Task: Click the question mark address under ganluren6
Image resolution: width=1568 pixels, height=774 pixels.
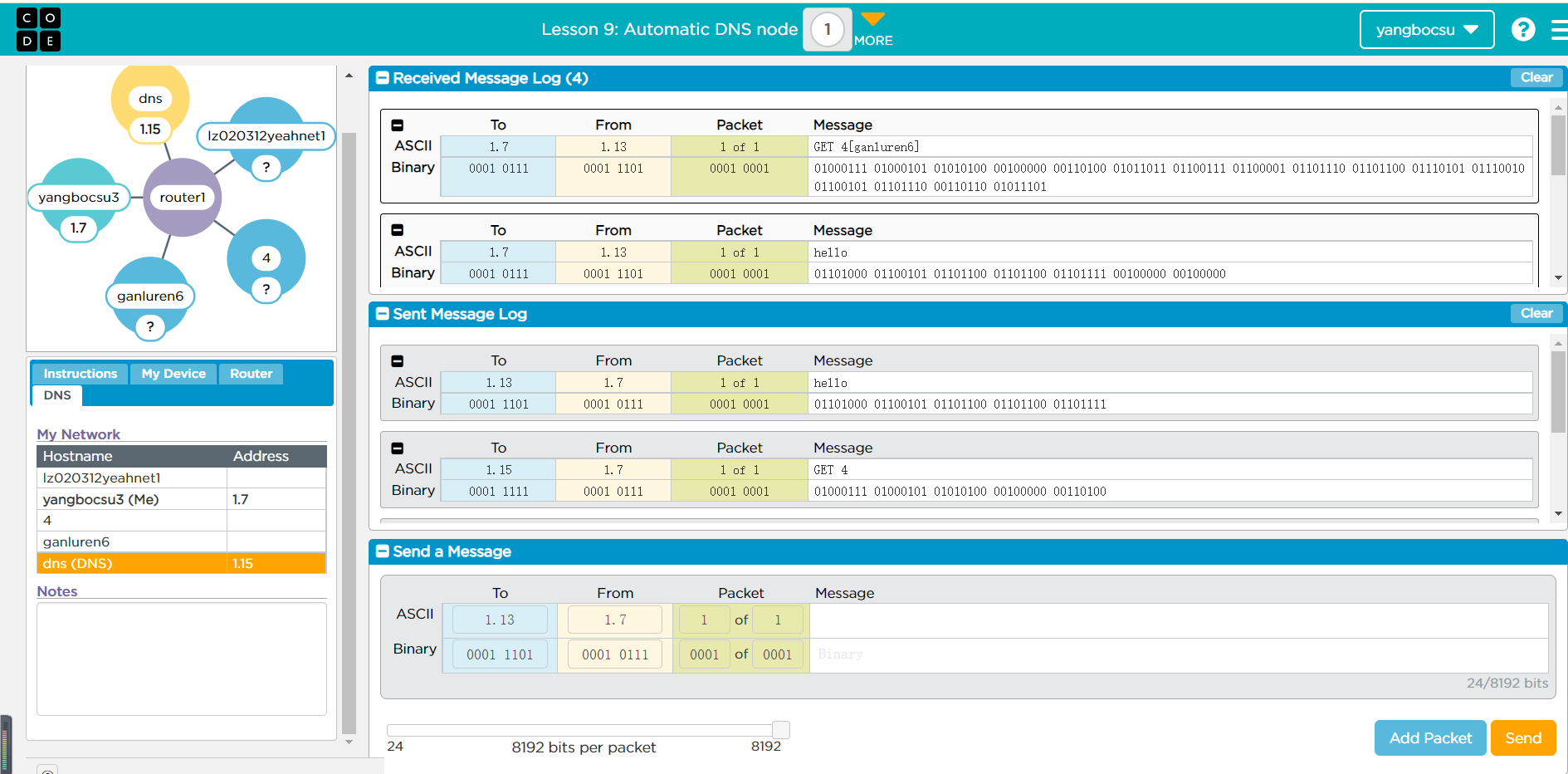Action: pos(150,327)
